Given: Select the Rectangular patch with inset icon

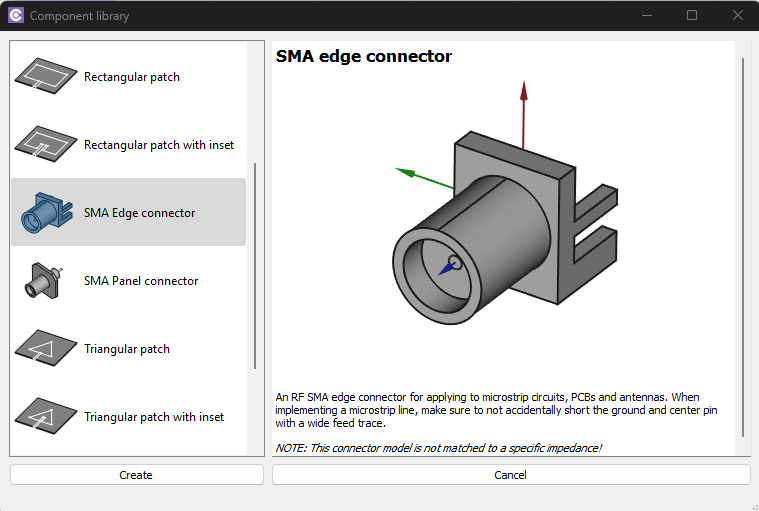Looking at the screenshot, I should click(46, 144).
